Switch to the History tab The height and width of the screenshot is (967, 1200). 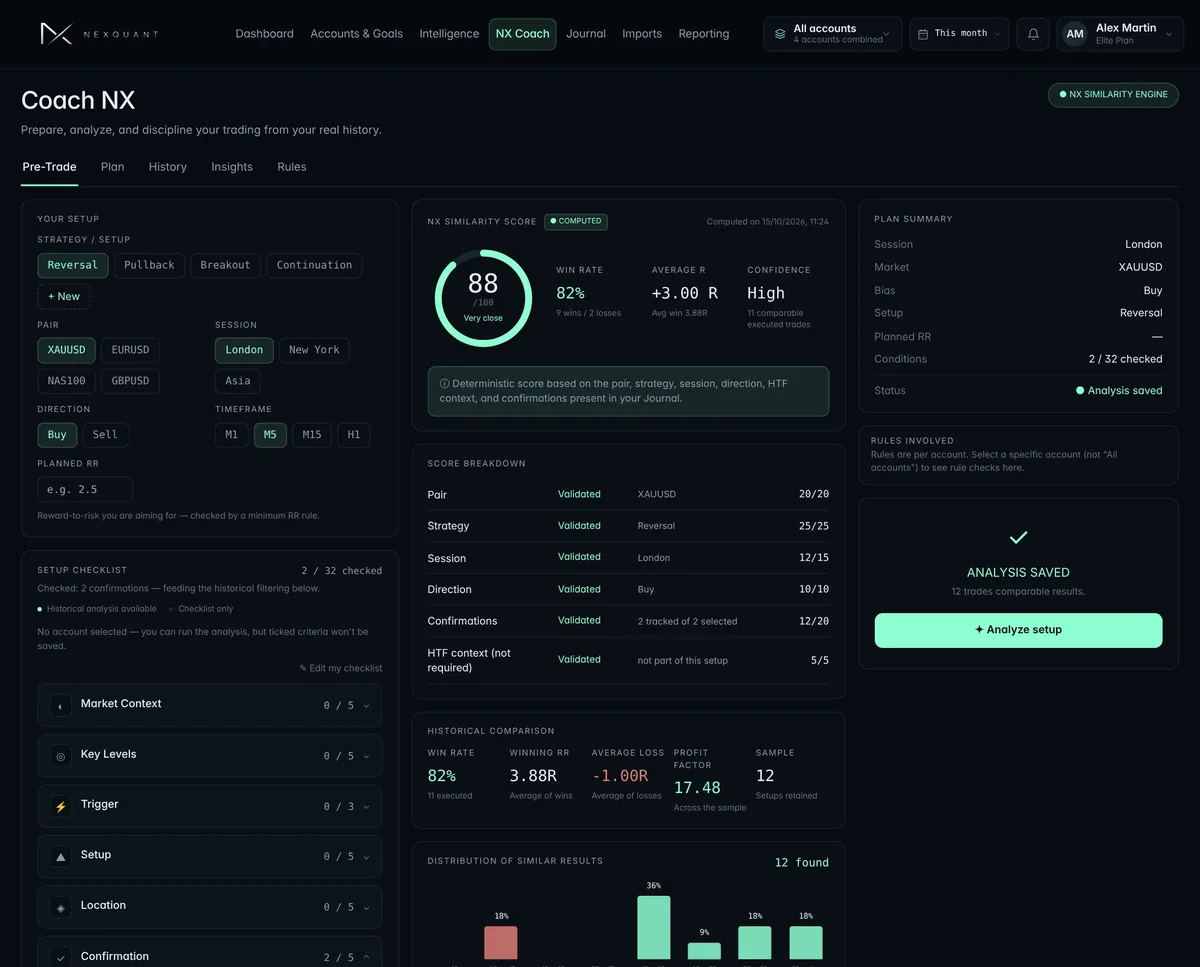[x=168, y=167]
